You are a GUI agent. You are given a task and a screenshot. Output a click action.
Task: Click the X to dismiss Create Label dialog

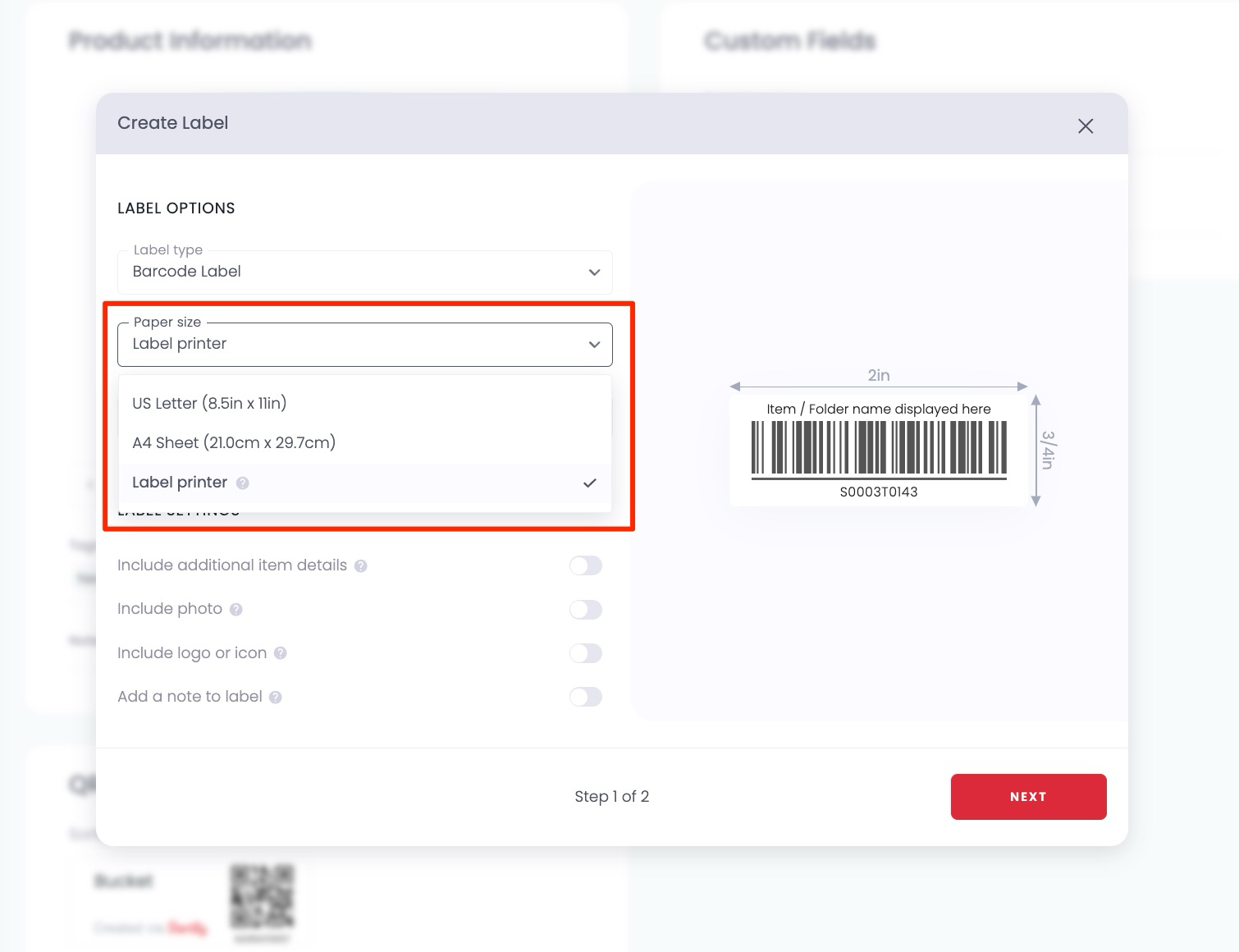click(1086, 126)
